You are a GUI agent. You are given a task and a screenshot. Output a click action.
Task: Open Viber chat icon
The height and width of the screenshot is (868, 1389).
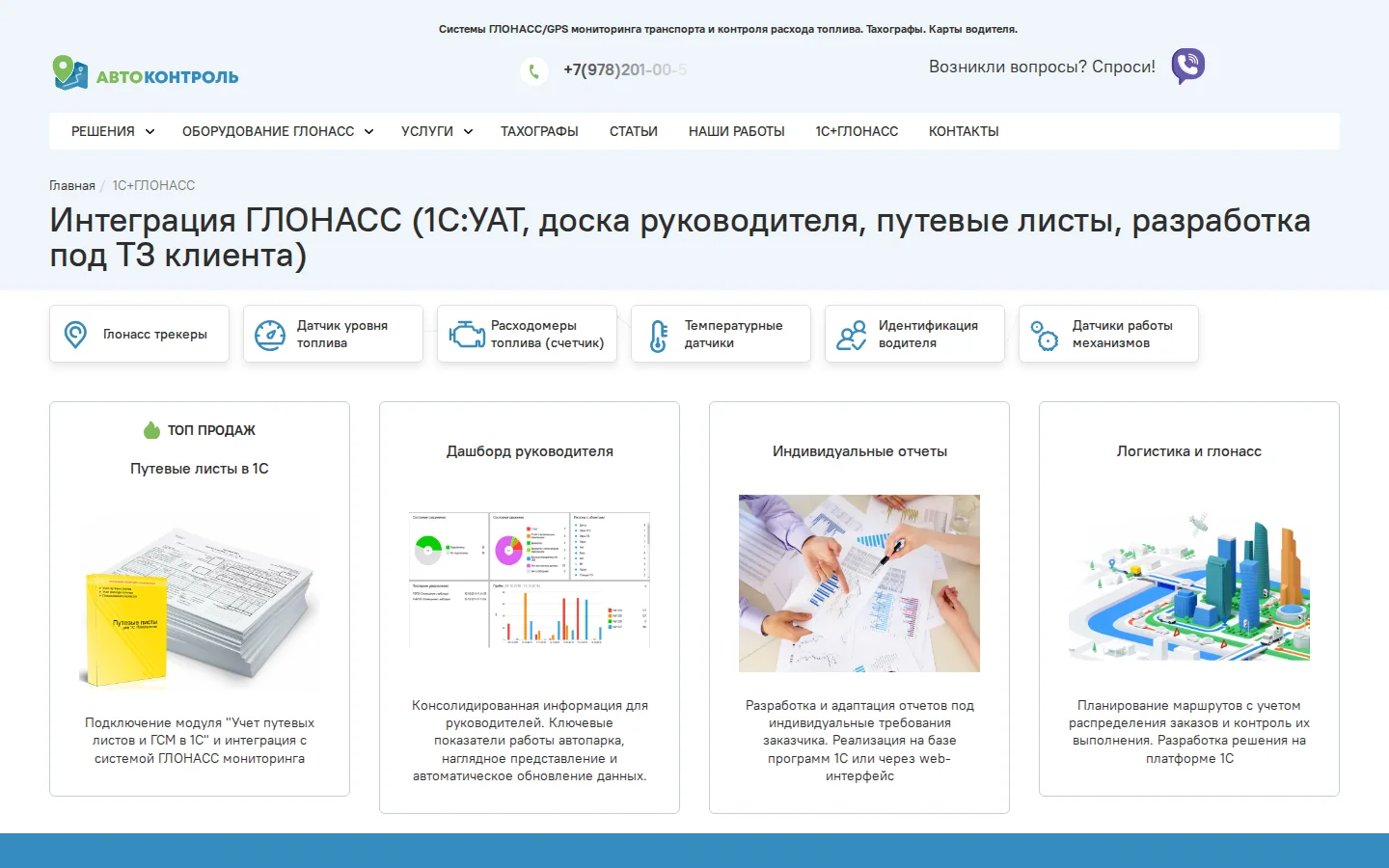tap(1188, 67)
